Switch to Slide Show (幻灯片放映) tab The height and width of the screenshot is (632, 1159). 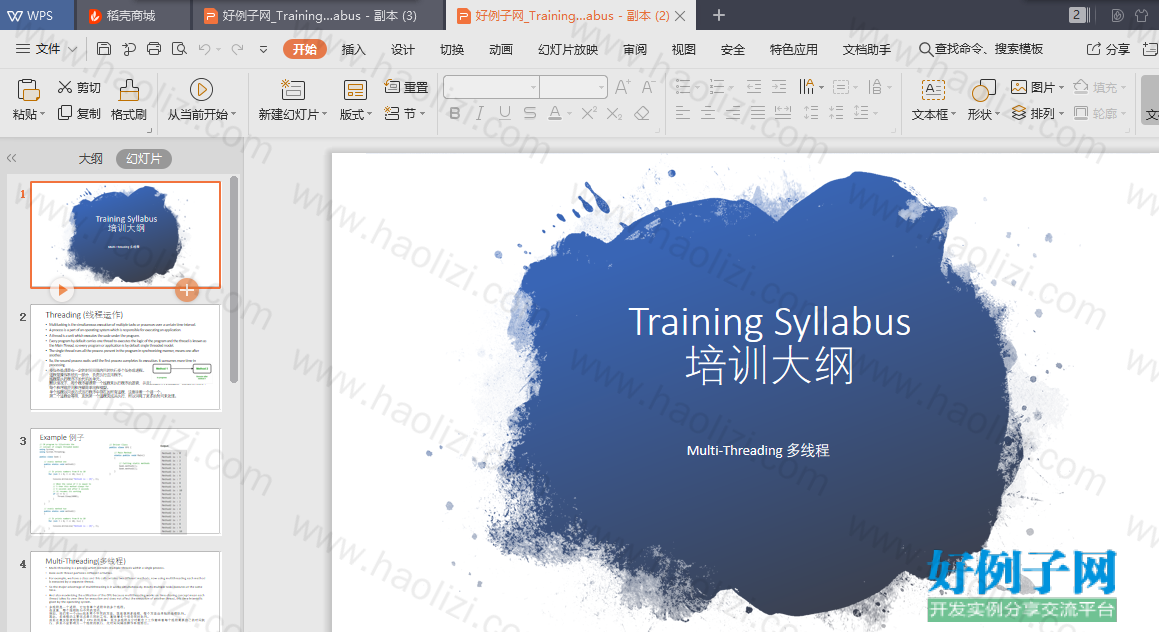(568, 49)
